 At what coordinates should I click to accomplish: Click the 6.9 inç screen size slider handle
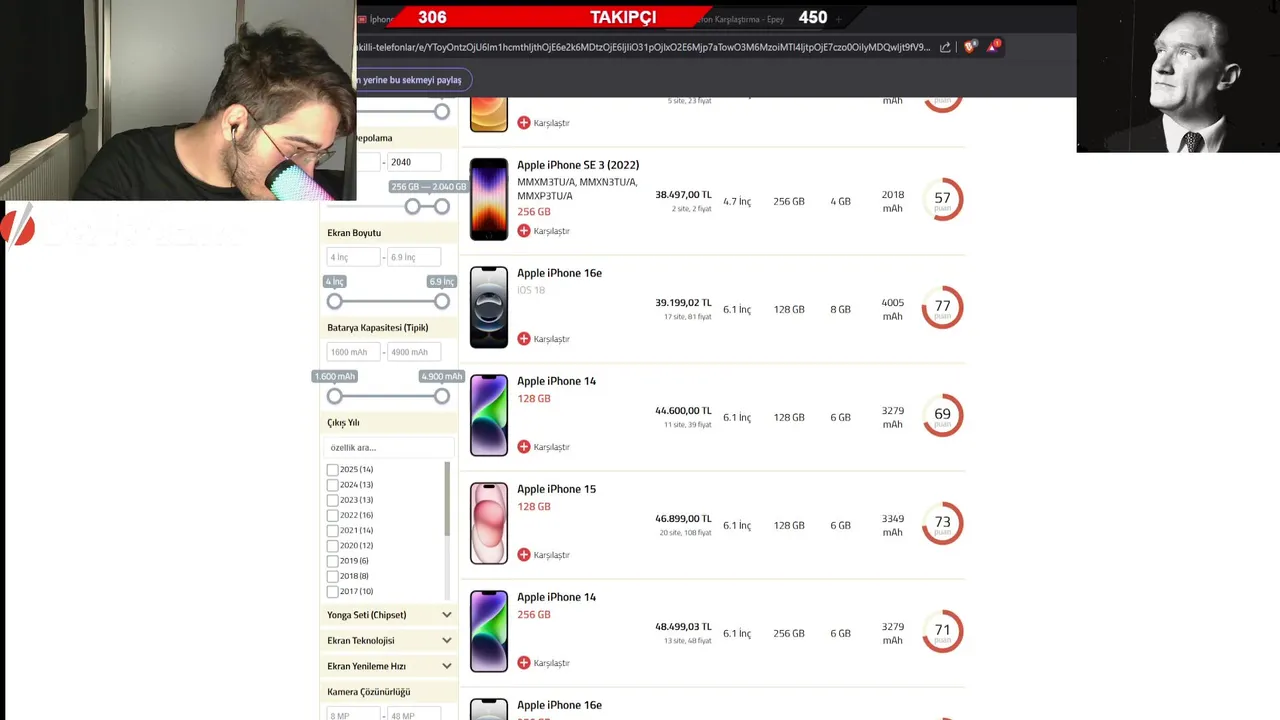point(442,301)
